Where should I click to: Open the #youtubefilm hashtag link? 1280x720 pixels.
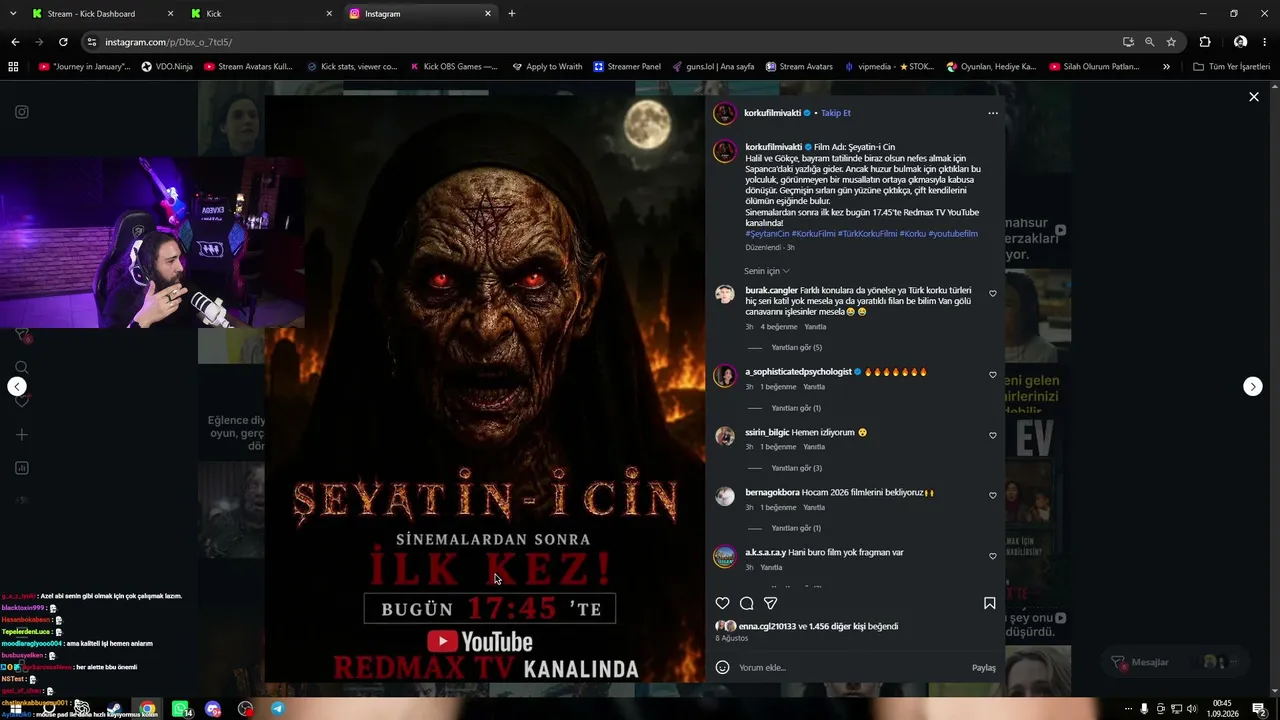[953, 234]
